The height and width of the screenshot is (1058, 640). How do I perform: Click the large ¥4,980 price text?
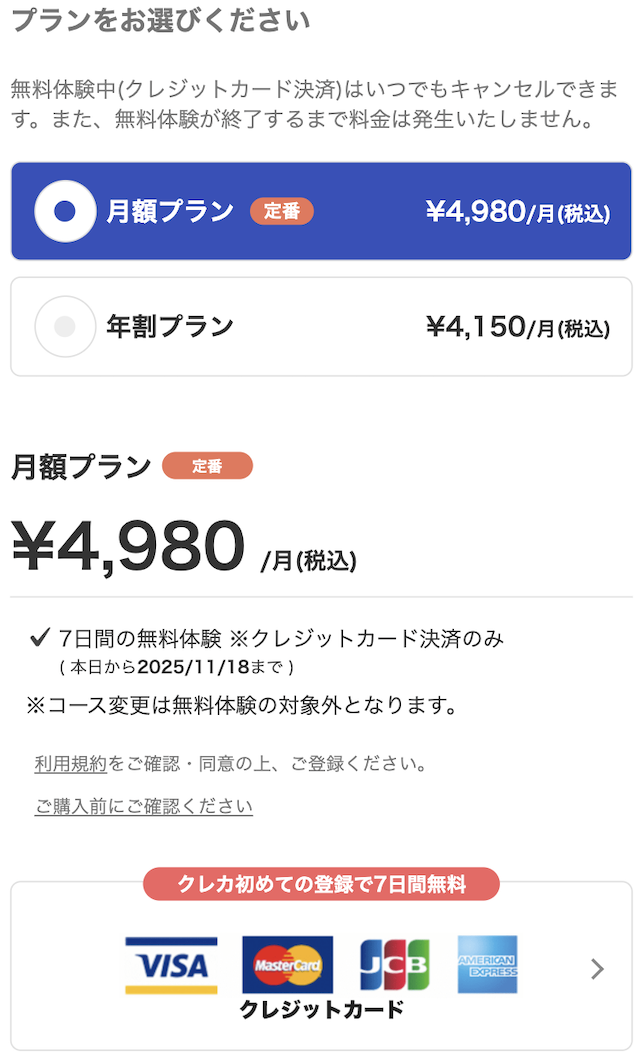pyautogui.click(x=128, y=546)
